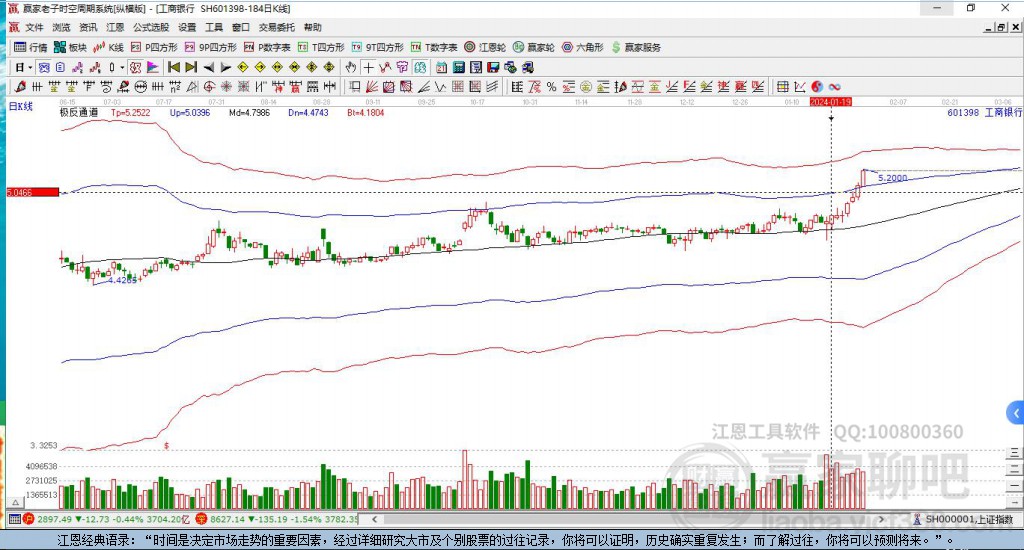Open the 行情 quotes view
1024x550 pixels.
31,47
